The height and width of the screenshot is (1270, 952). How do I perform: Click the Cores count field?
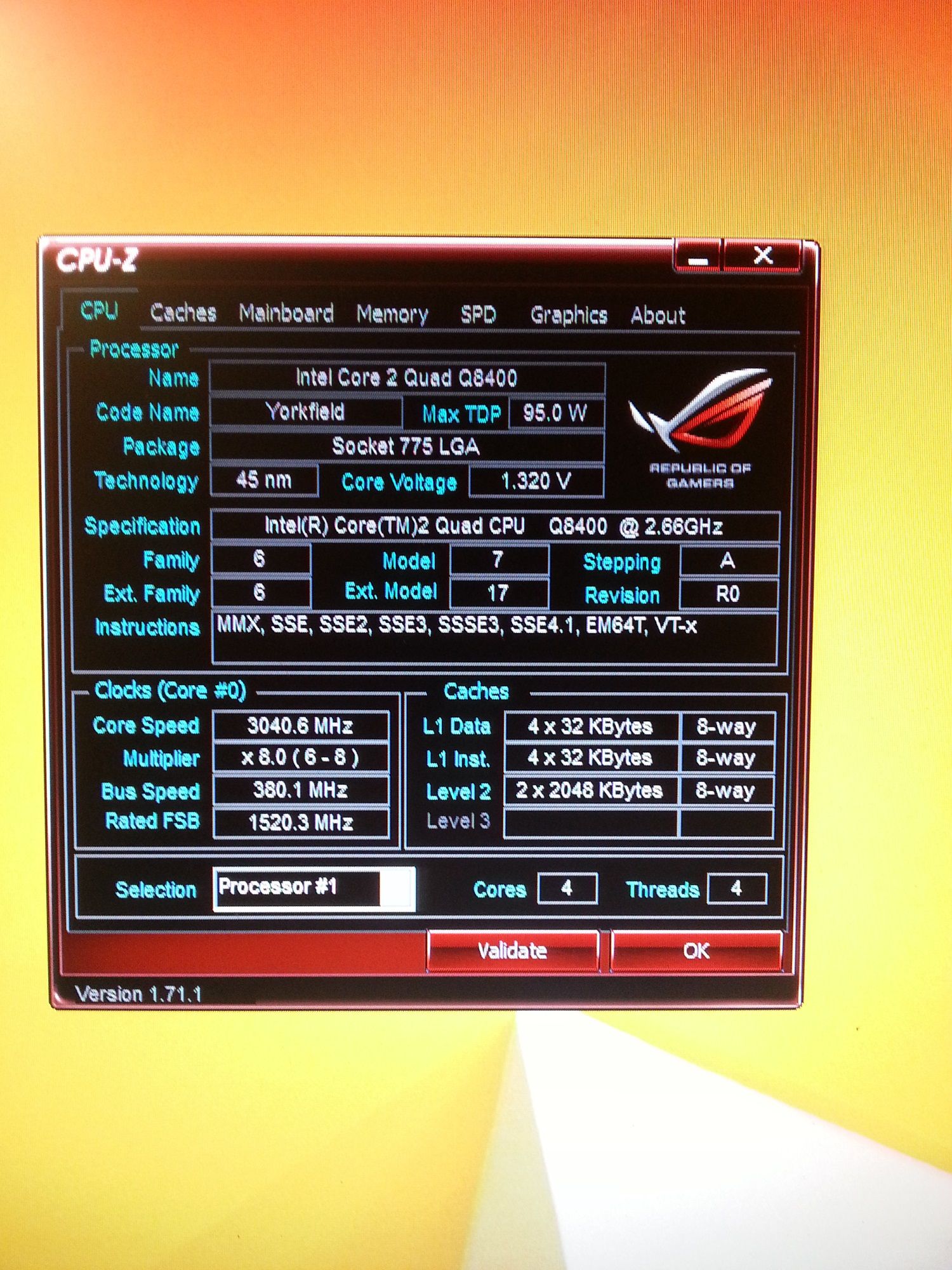click(567, 888)
